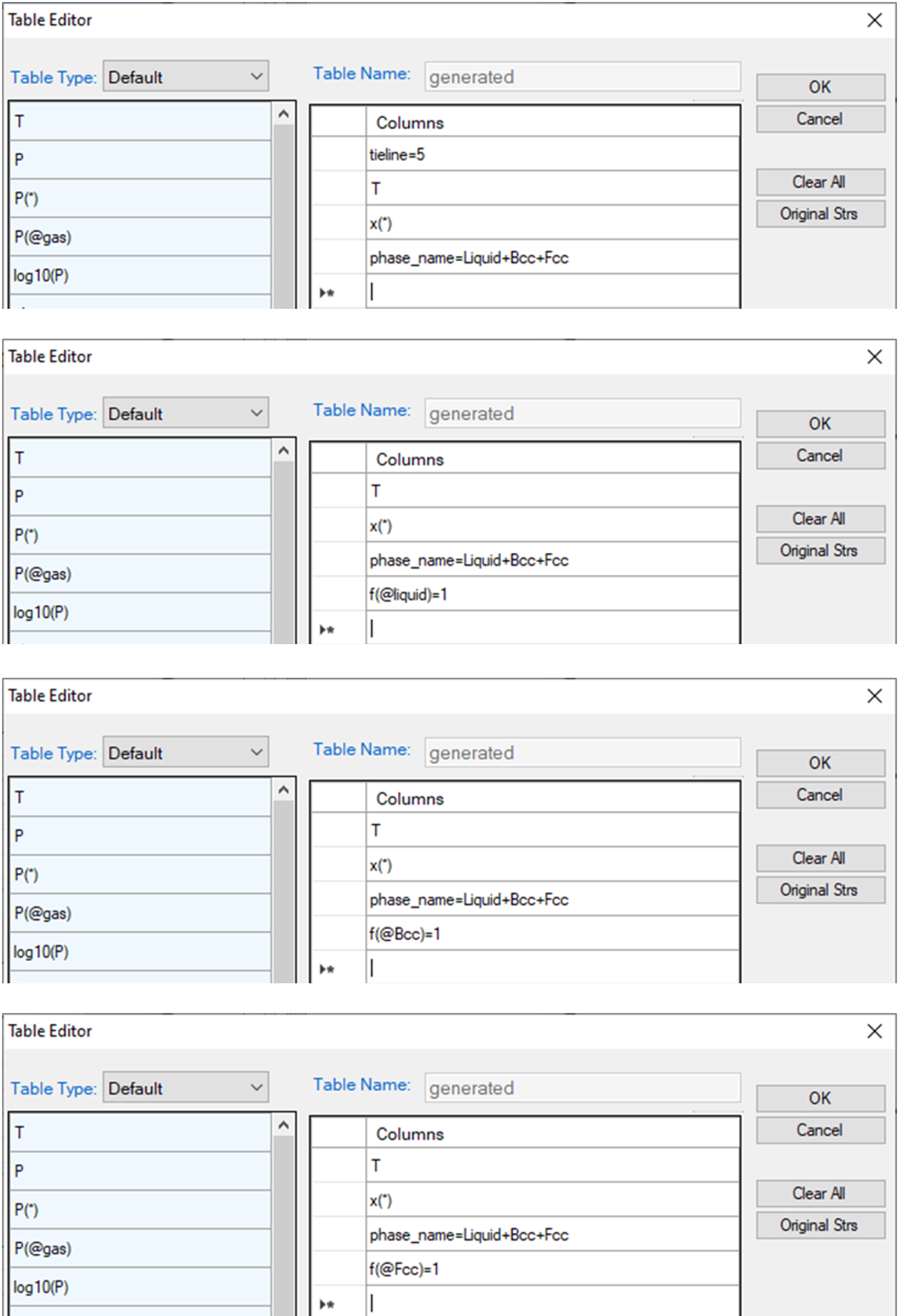Select the f(@Fcc)=1 column entry
Screen dimensions: 899x1316
(x=551, y=1269)
